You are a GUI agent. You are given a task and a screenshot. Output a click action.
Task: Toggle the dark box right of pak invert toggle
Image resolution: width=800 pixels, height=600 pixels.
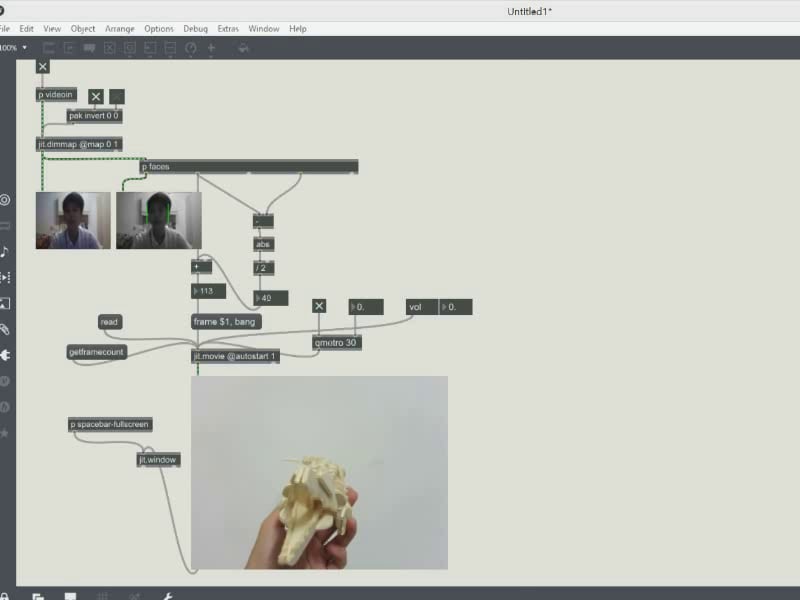(117, 96)
